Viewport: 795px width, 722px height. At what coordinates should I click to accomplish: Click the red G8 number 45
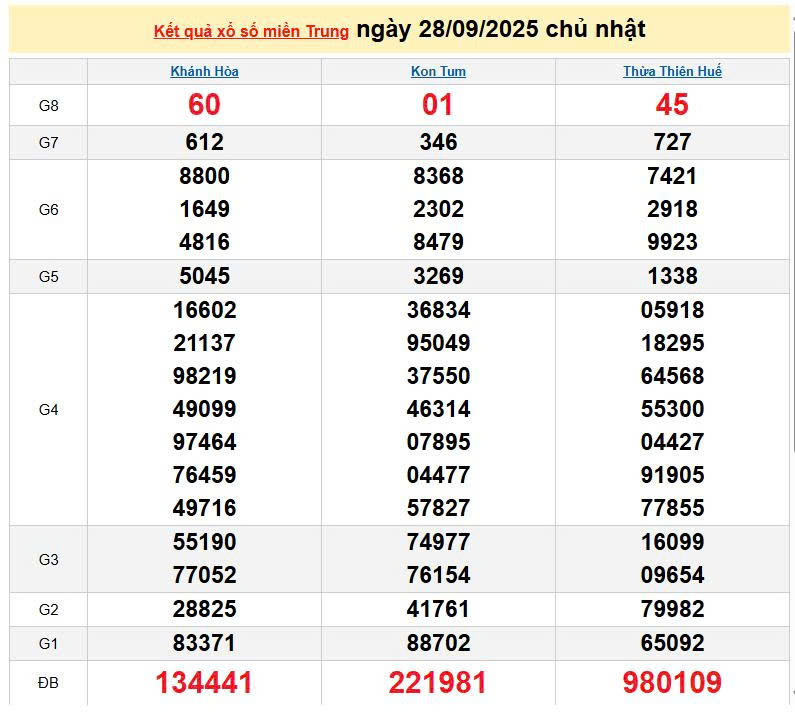tap(672, 104)
